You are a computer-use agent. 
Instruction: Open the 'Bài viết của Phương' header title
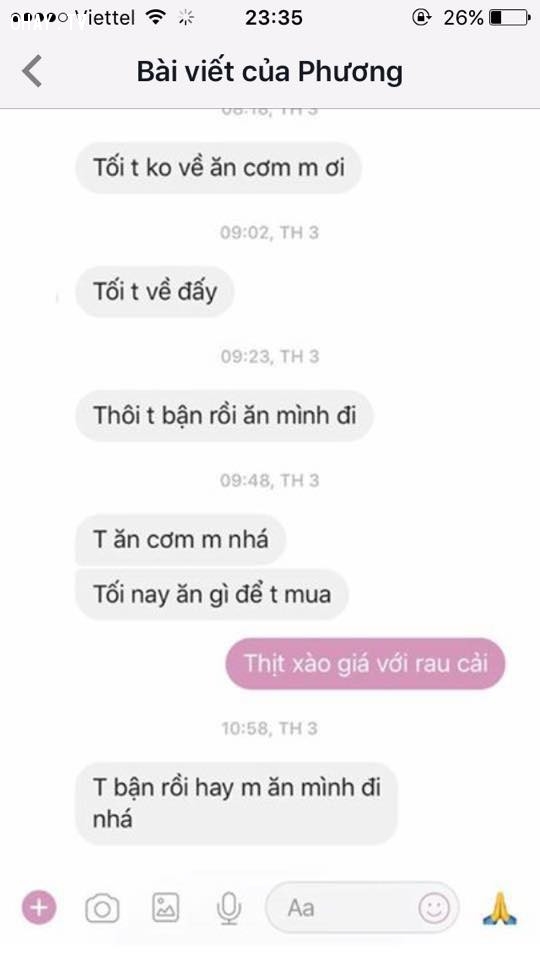(x=269, y=72)
